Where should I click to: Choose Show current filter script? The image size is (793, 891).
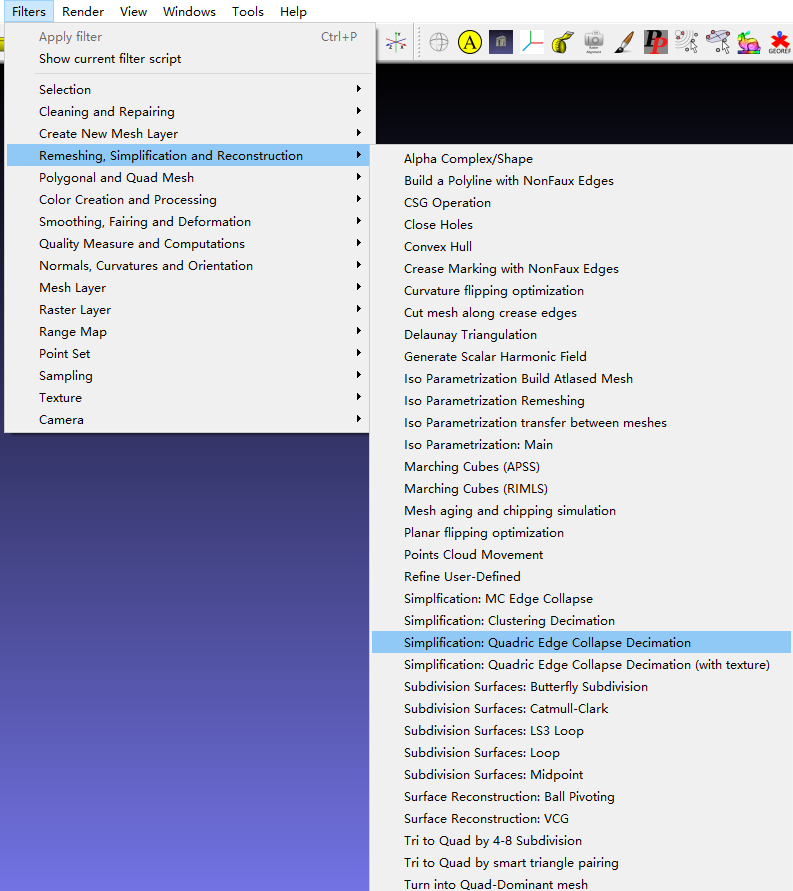point(187,59)
